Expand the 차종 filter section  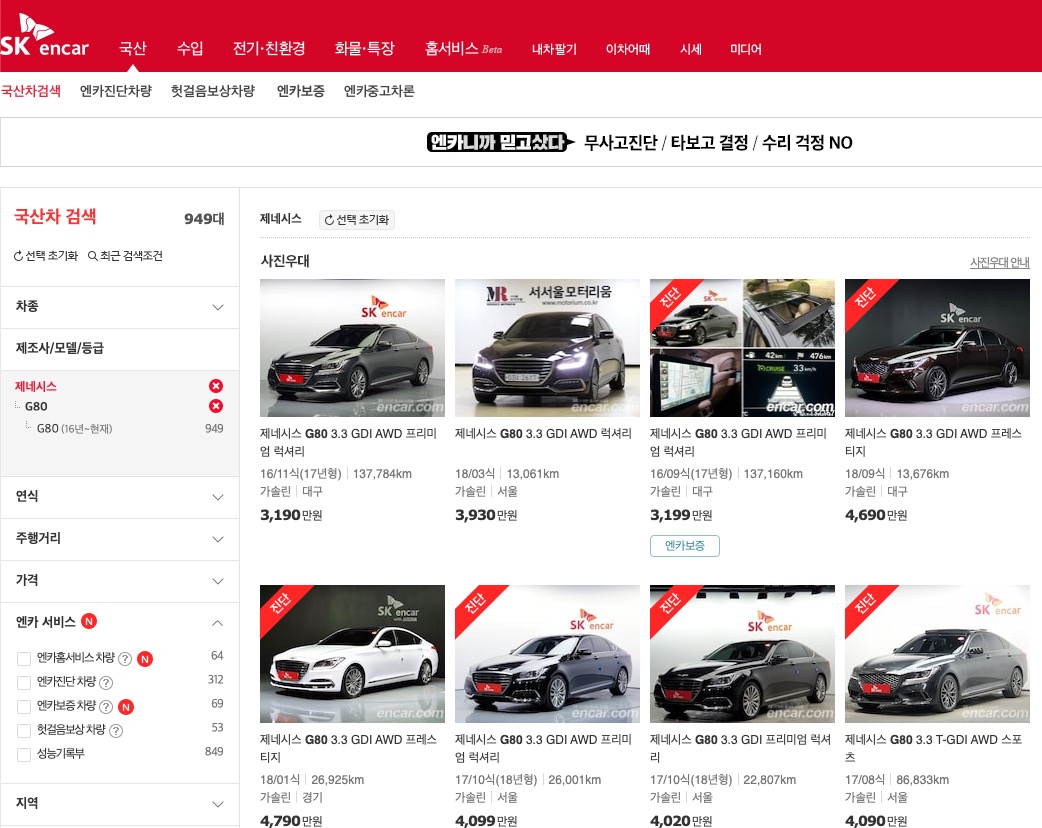coord(120,307)
